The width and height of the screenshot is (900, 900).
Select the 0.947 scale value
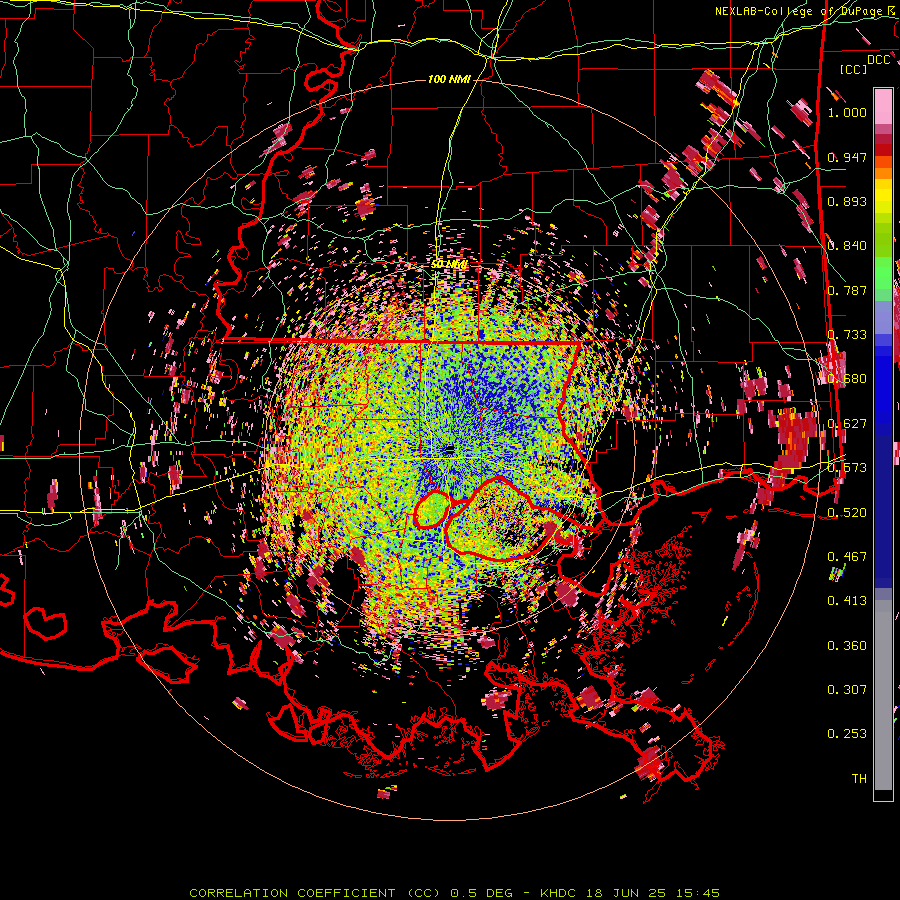847,157
